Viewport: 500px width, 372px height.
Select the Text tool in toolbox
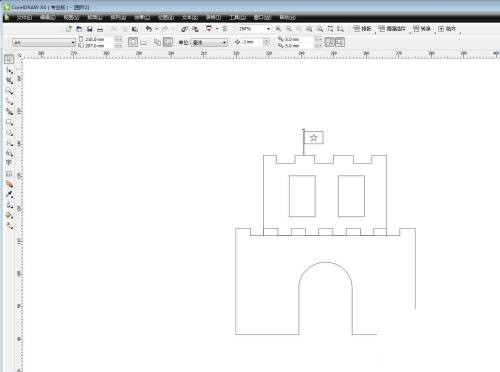click(x=9, y=163)
